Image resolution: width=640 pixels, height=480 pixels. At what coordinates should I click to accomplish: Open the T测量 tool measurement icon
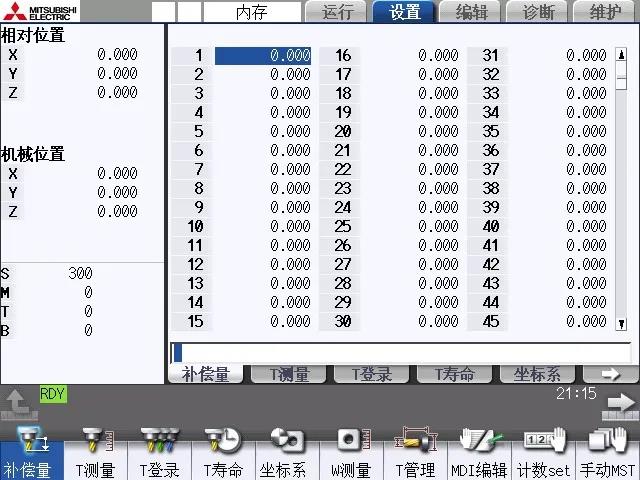96,452
